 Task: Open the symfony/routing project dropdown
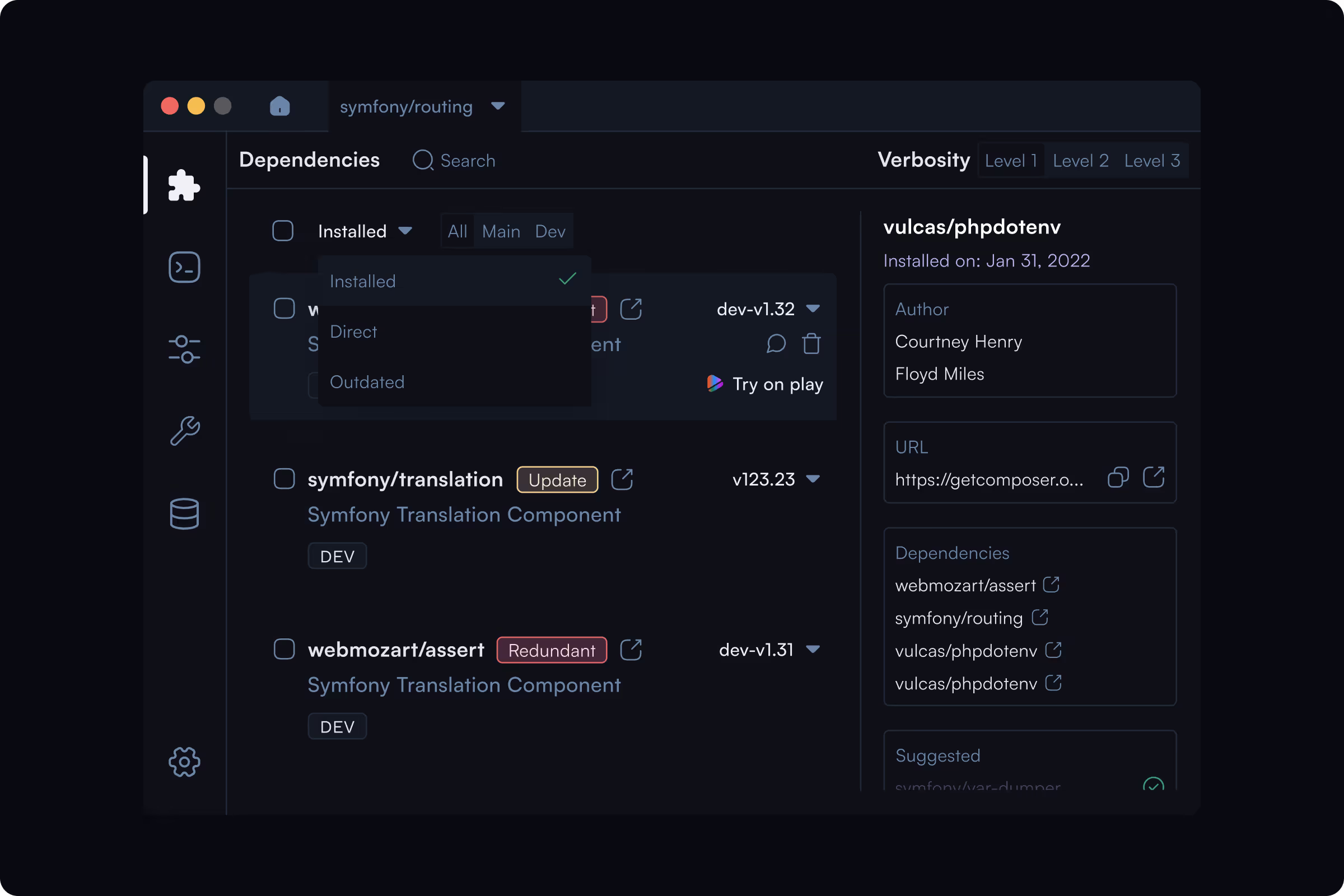(498, 106)
